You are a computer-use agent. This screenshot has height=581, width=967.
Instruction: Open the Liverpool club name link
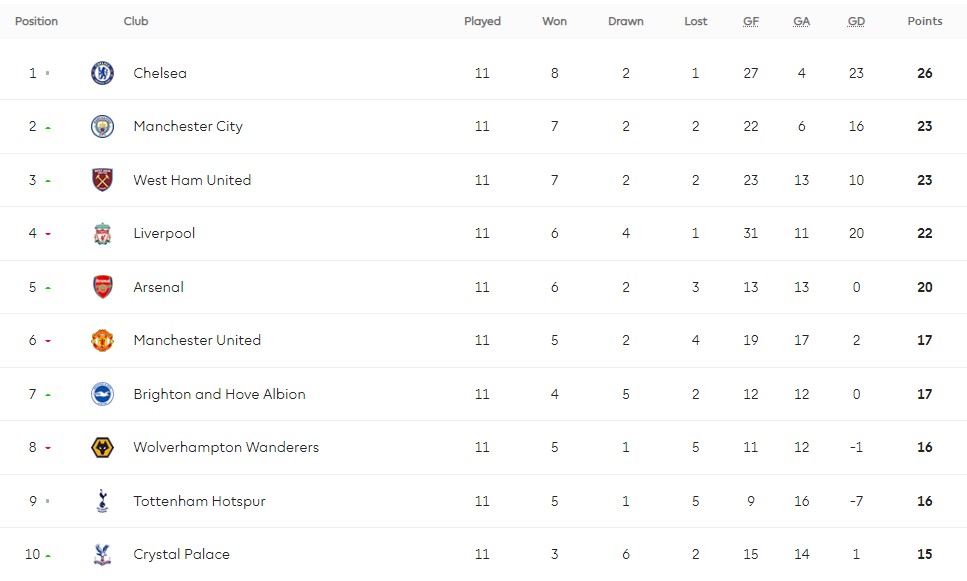click(x=164, y=234)
